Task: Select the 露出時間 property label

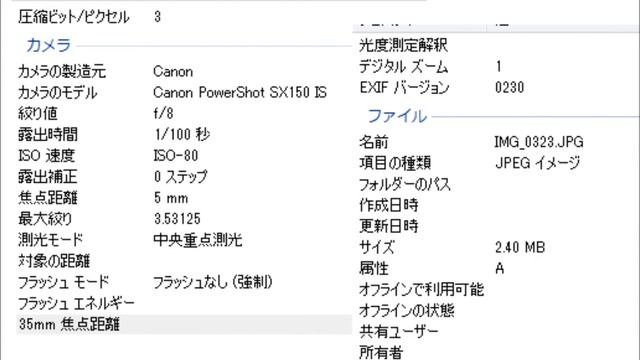Action: pyautogui.click(x=48, y=135)
